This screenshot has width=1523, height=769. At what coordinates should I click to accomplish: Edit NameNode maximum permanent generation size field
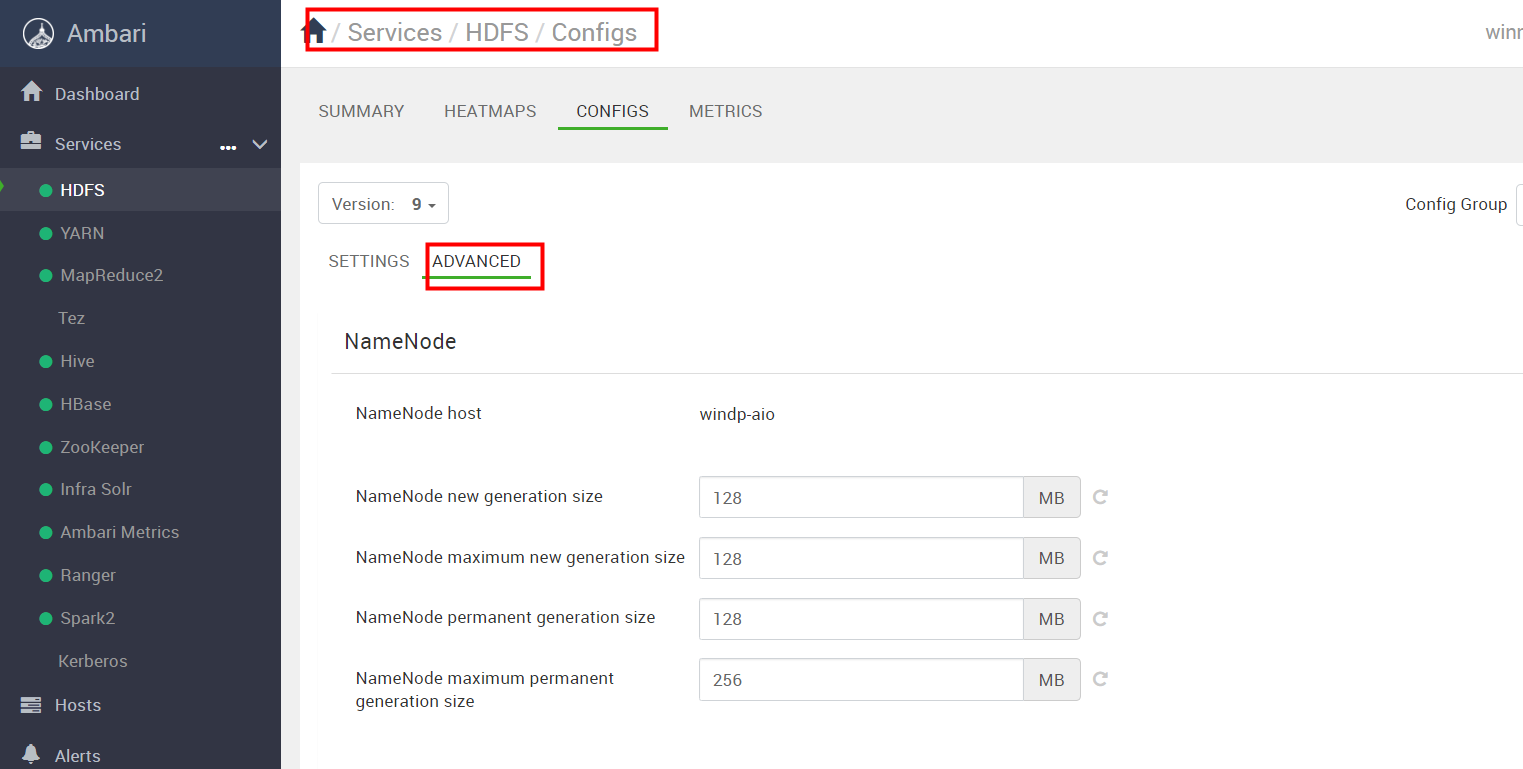pos(861,679)
